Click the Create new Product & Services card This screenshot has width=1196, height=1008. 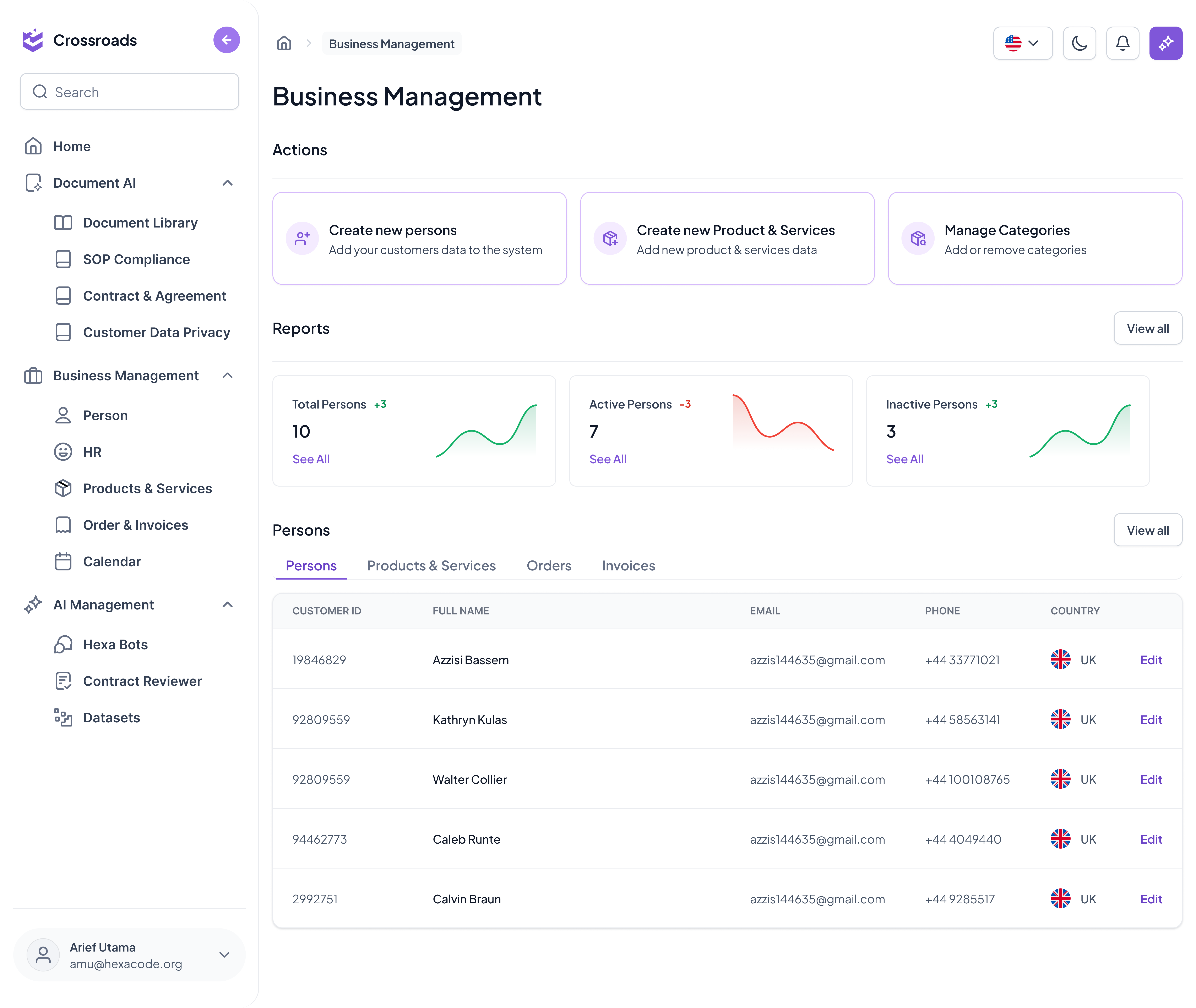pyautogui.click(x=727, y=238)
